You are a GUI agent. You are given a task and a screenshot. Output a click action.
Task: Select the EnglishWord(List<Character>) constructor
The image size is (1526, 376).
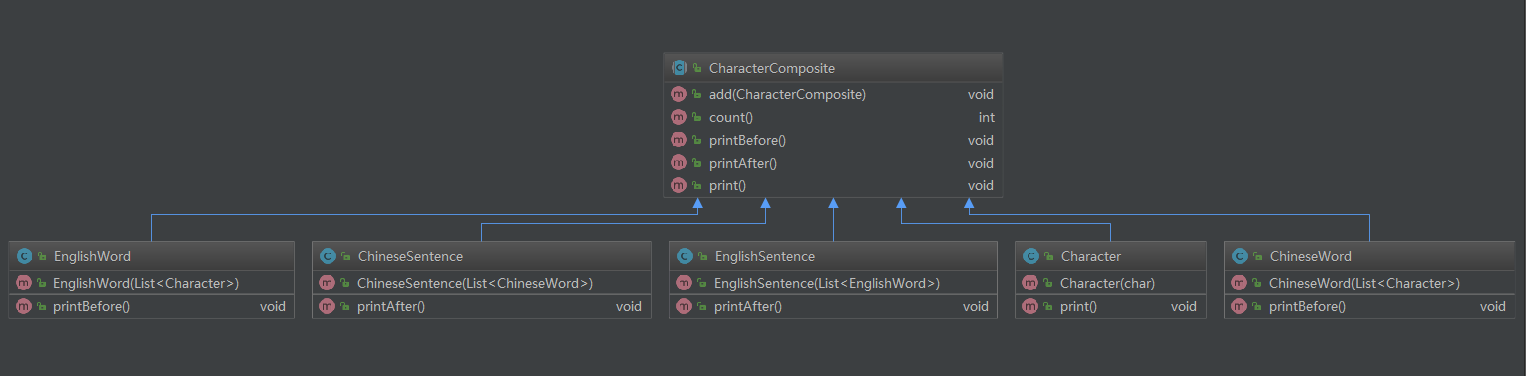(x=151, y=283)
